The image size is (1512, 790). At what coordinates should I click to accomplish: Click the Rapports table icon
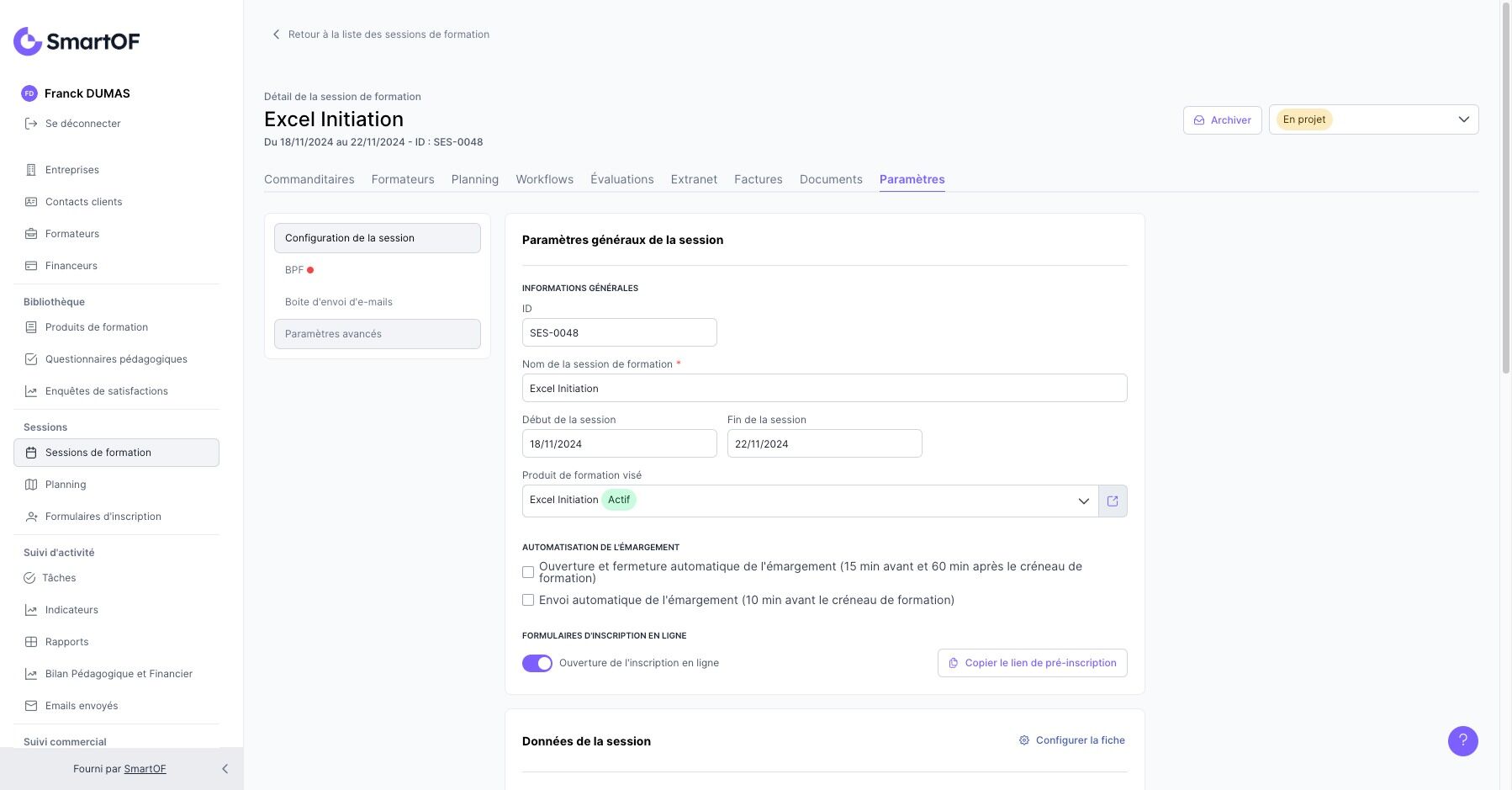(31, 642)
